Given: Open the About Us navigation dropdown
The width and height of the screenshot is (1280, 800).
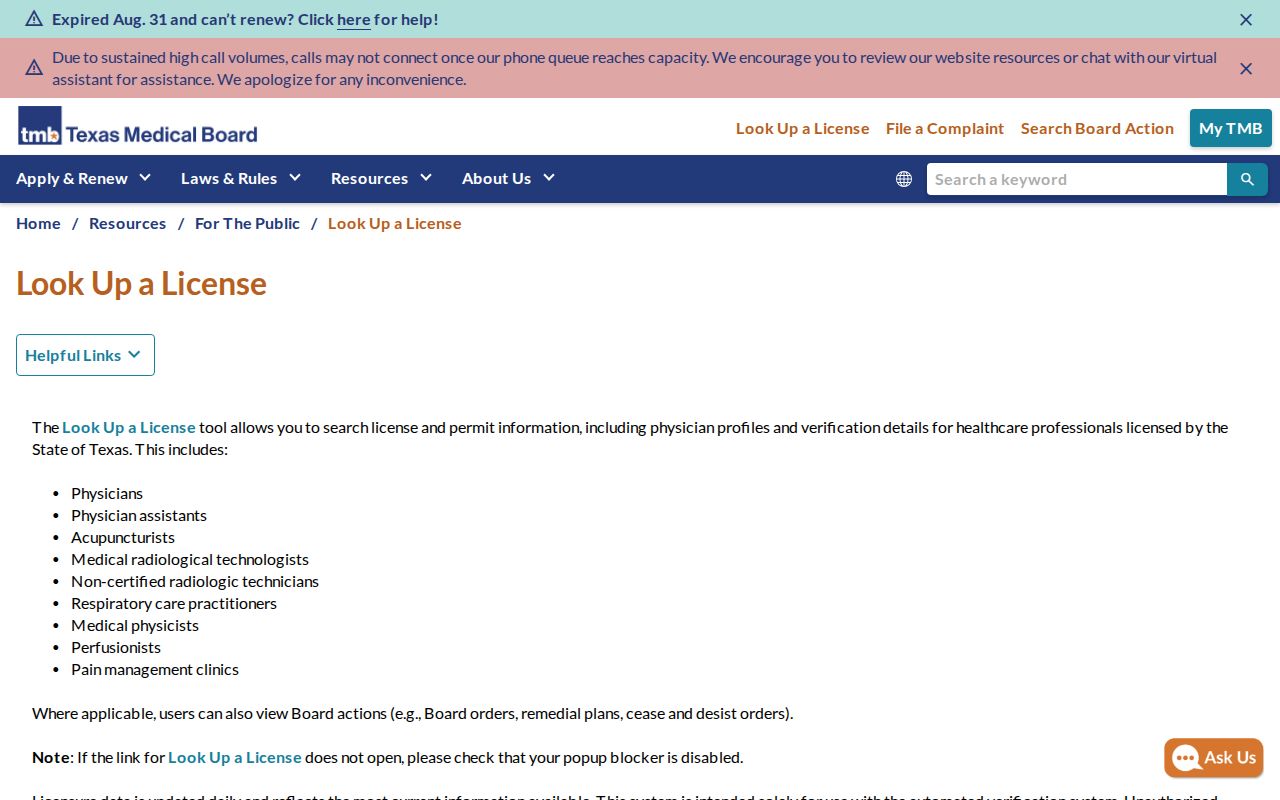Looking at the screenshot, I should tap(509, 178).
